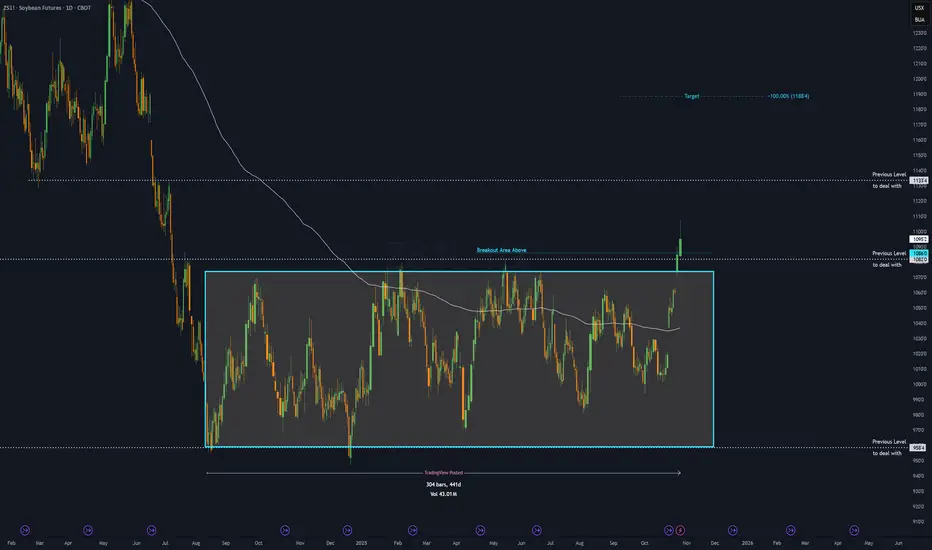Open event marker between Apr and May 2024
The height and width of the screenshot is (550, 932).
pos(88,530)
